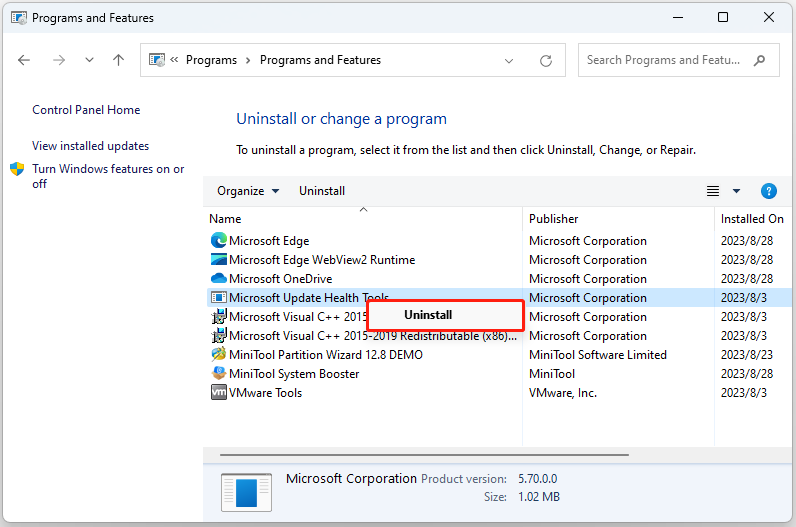Click the window title bar icon
This screenshot has width=796, height=527.
[19, 18]
